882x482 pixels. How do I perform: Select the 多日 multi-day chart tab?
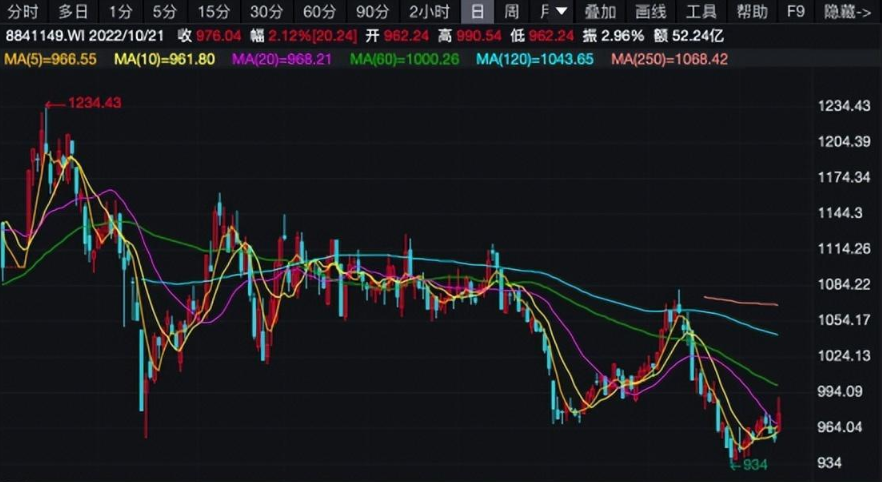[73, 12]
